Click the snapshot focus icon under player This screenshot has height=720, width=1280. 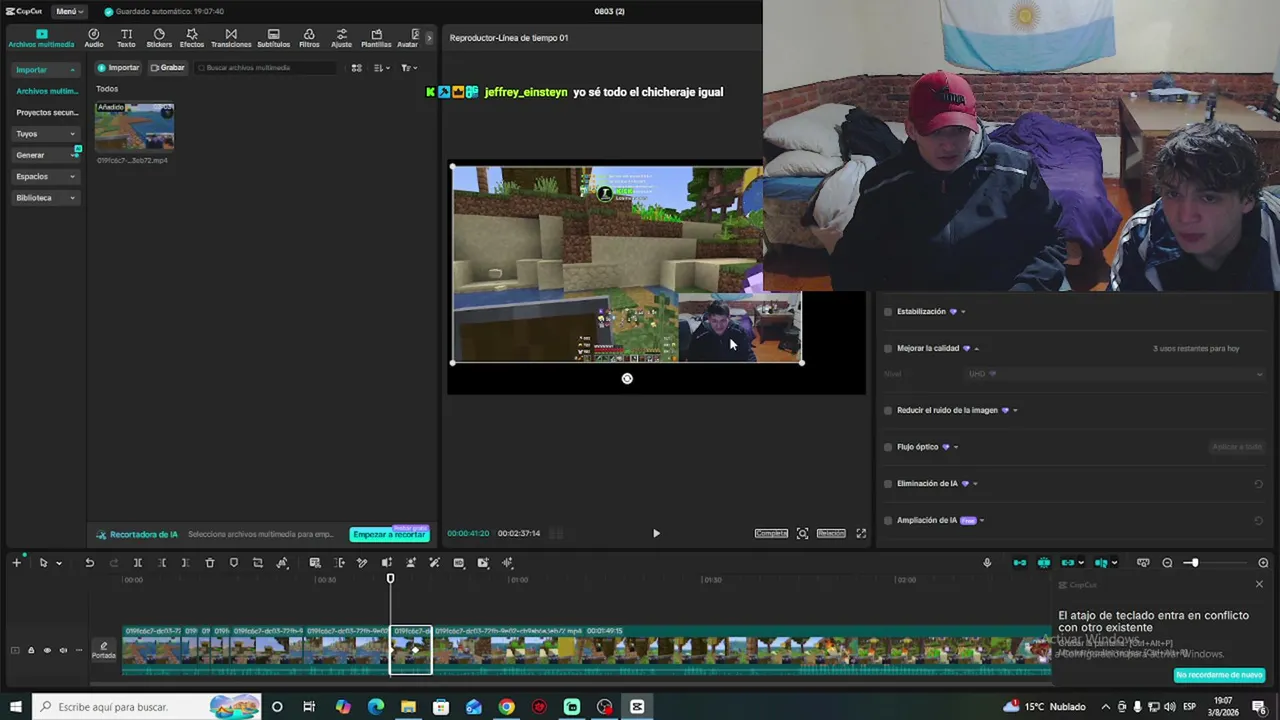802,533
